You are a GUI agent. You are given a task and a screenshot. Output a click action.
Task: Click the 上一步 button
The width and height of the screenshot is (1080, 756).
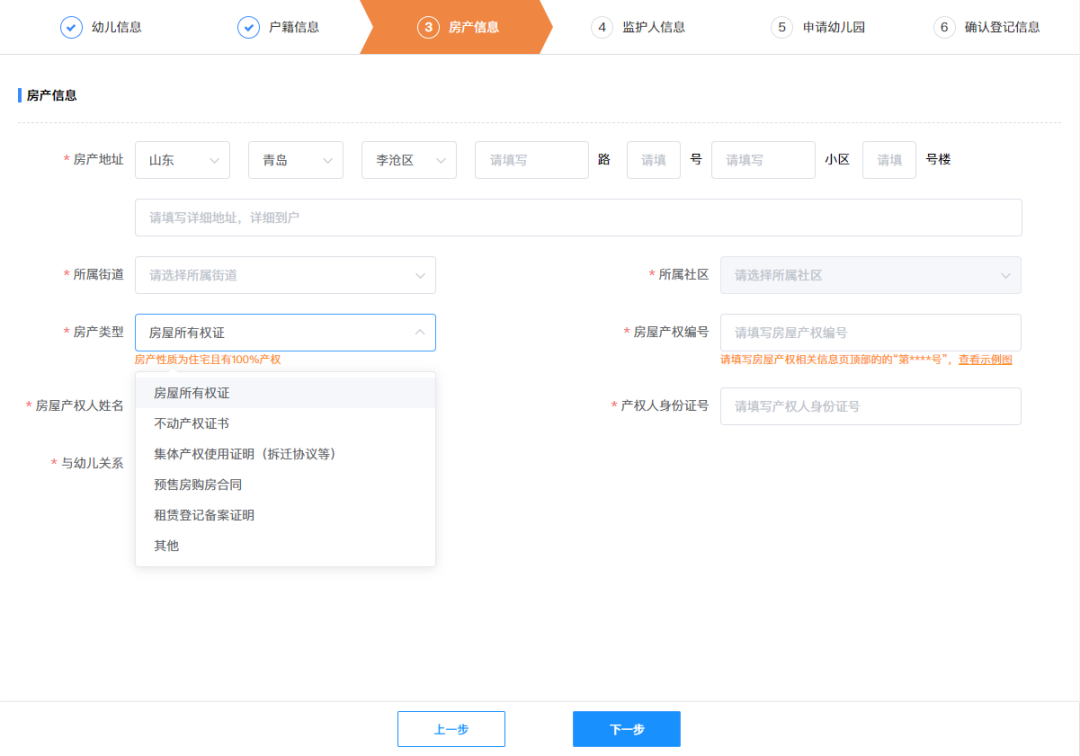(451, 729)
